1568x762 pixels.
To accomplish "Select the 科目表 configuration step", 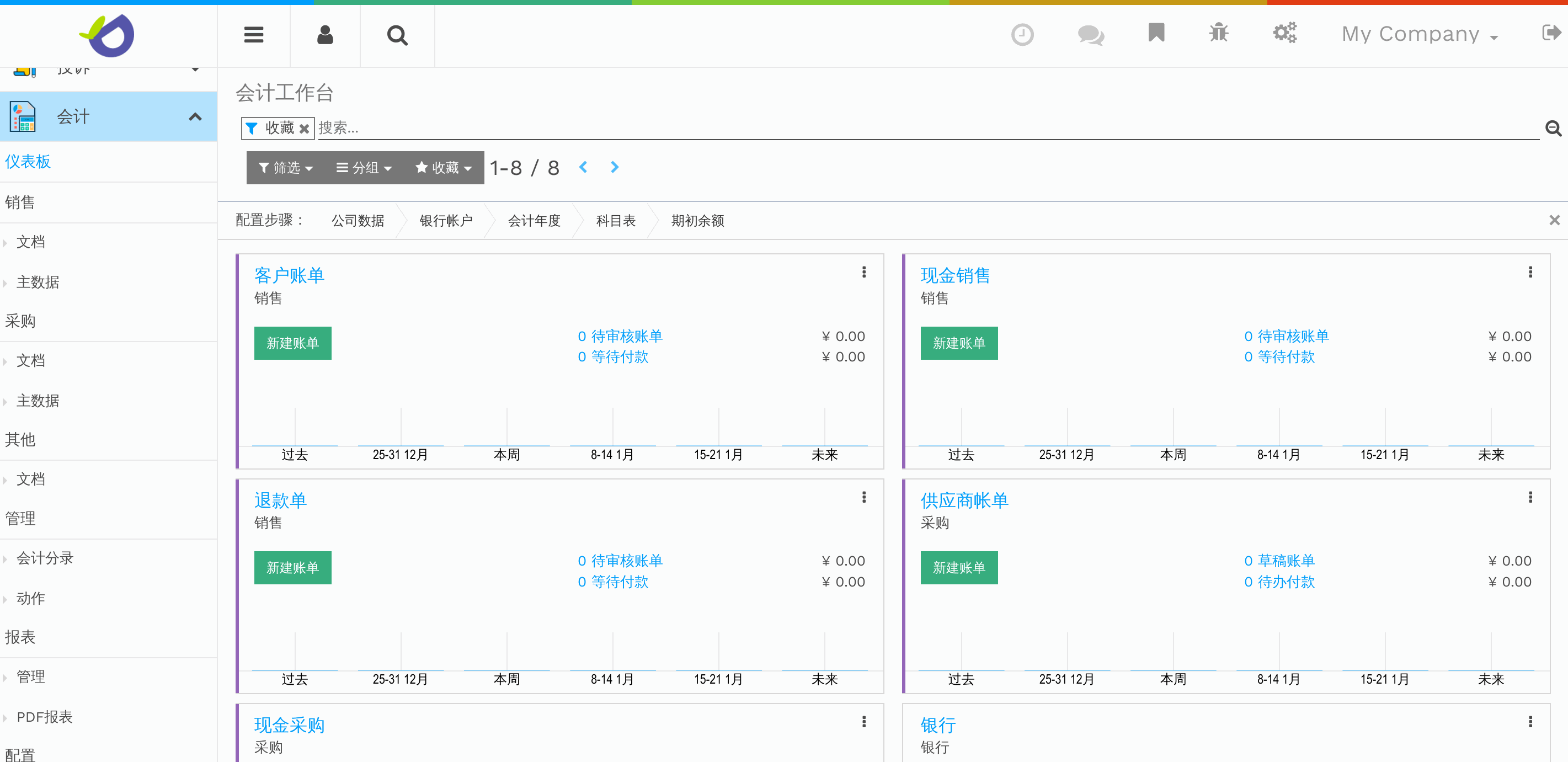I will click(615, 220).
